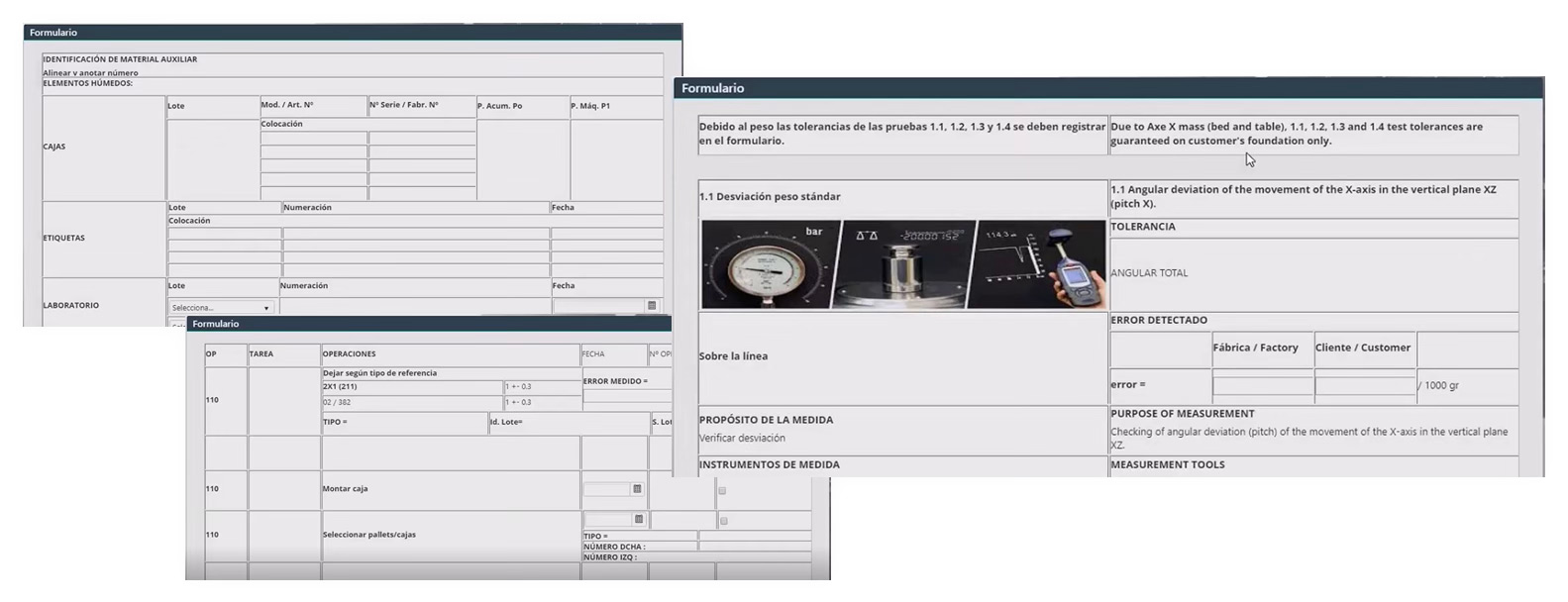Select 'Verificar desviación' text
Screen dimensions: 1568x602
[742, 438]
